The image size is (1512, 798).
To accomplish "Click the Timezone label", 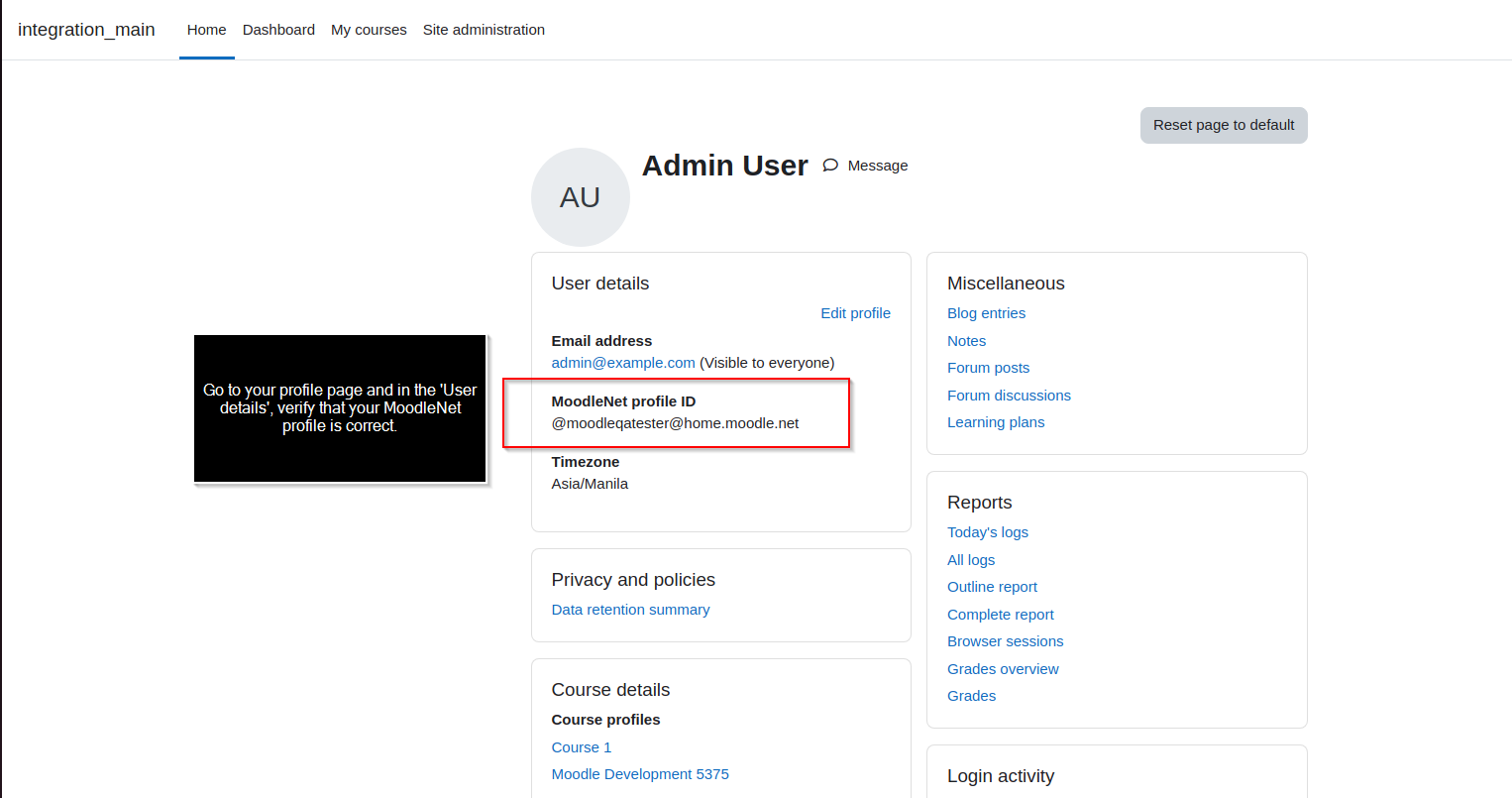I will pos(585,462).
